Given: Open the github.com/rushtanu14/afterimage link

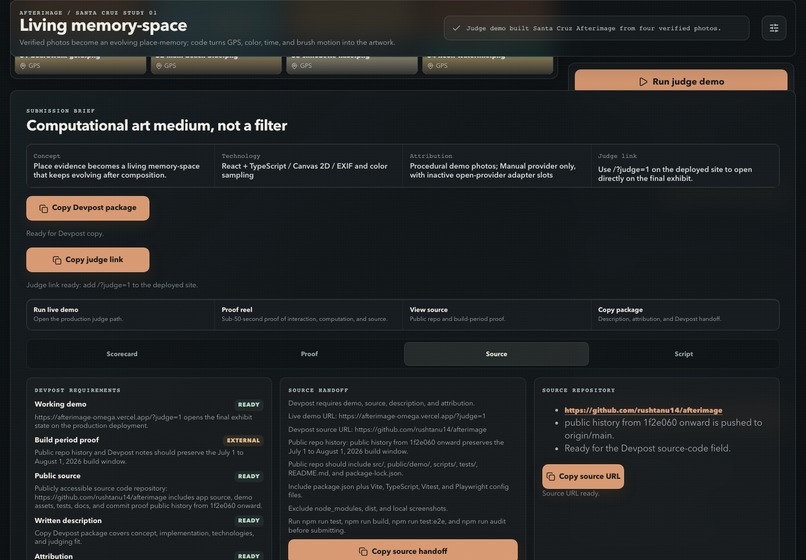Looking at the screenshot, I should tap(643, 410).
